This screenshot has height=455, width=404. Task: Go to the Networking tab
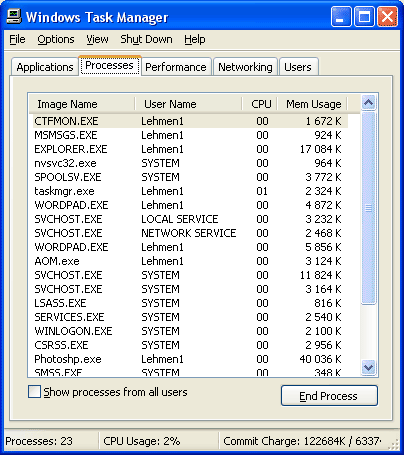click(245, 67)
